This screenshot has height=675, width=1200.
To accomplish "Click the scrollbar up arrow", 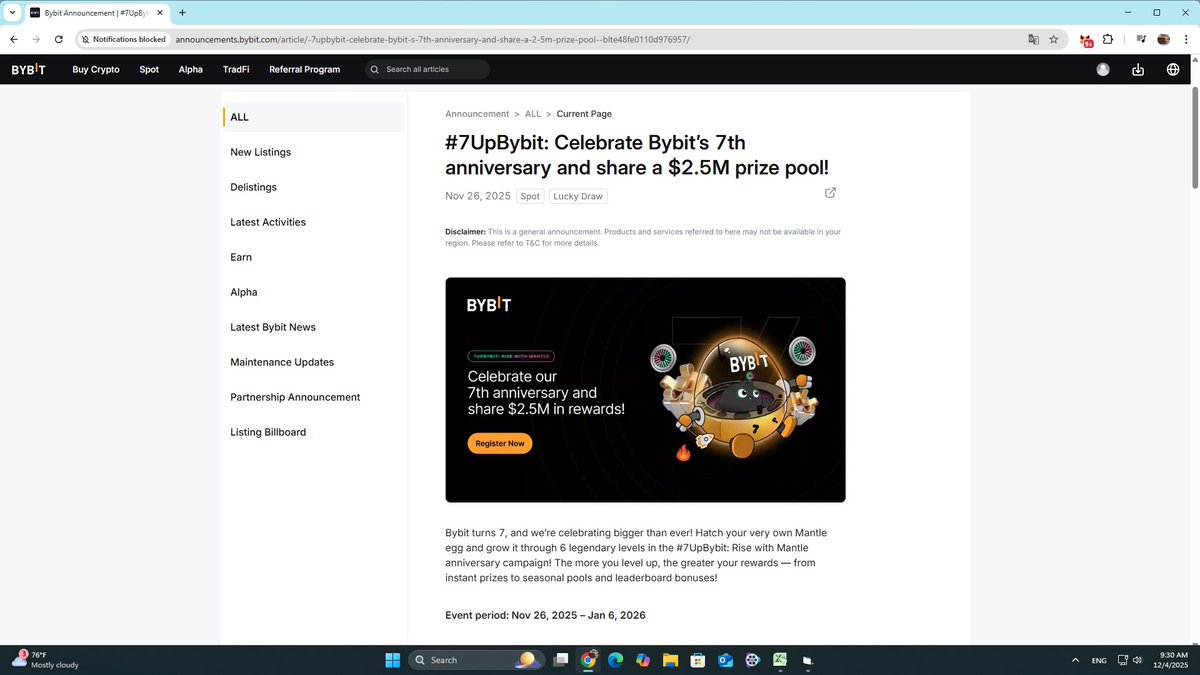I will coord(1194,60).
